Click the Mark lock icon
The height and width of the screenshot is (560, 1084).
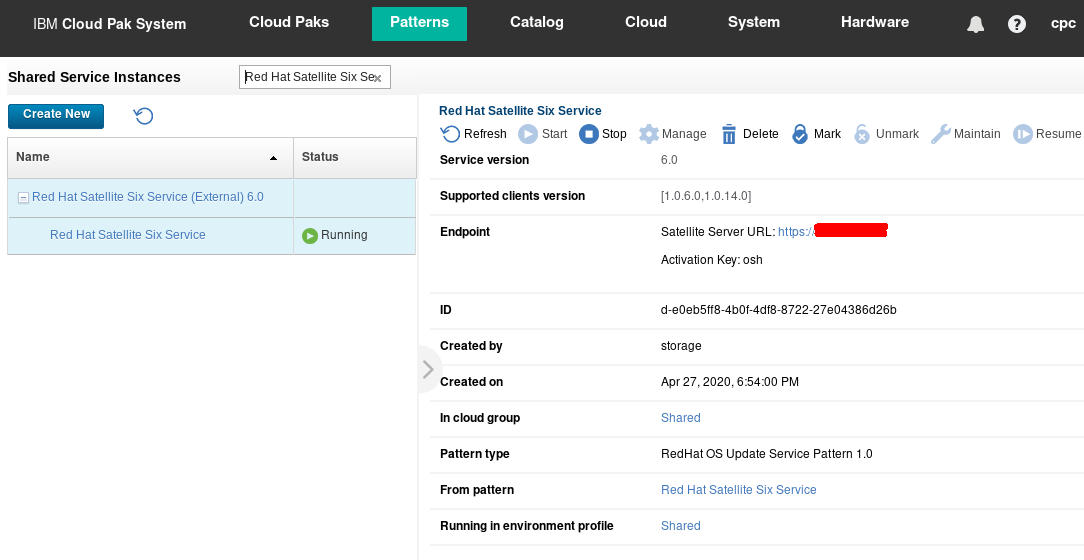(800, 134)
